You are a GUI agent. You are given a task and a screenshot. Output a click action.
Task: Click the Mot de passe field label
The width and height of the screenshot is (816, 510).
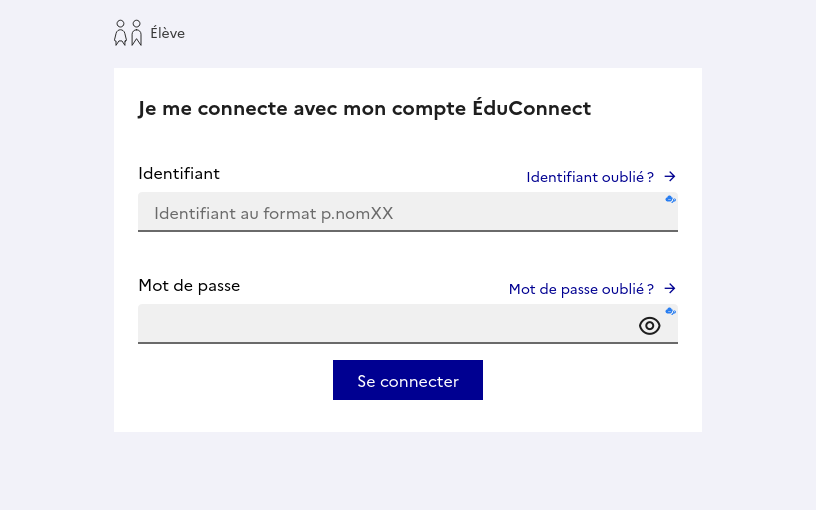pyautogui.click(x=189, y=285)
